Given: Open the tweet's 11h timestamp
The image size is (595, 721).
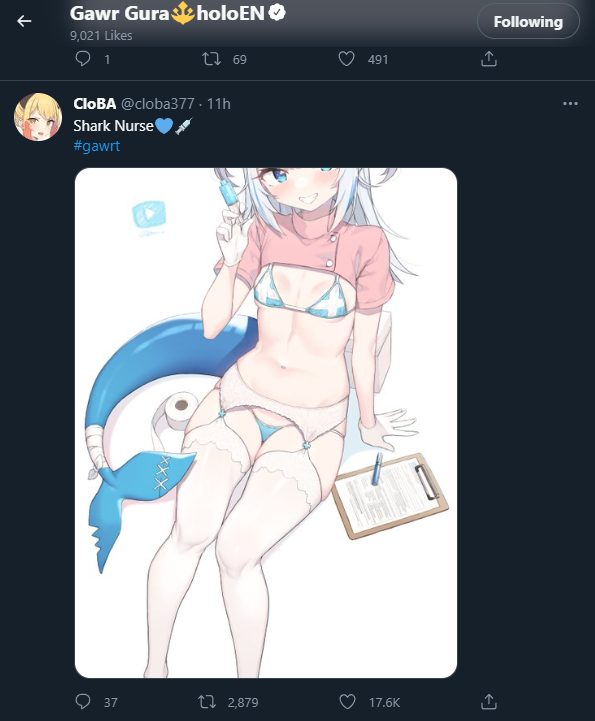Looking at the screenshot, I should tap(218, 104).
